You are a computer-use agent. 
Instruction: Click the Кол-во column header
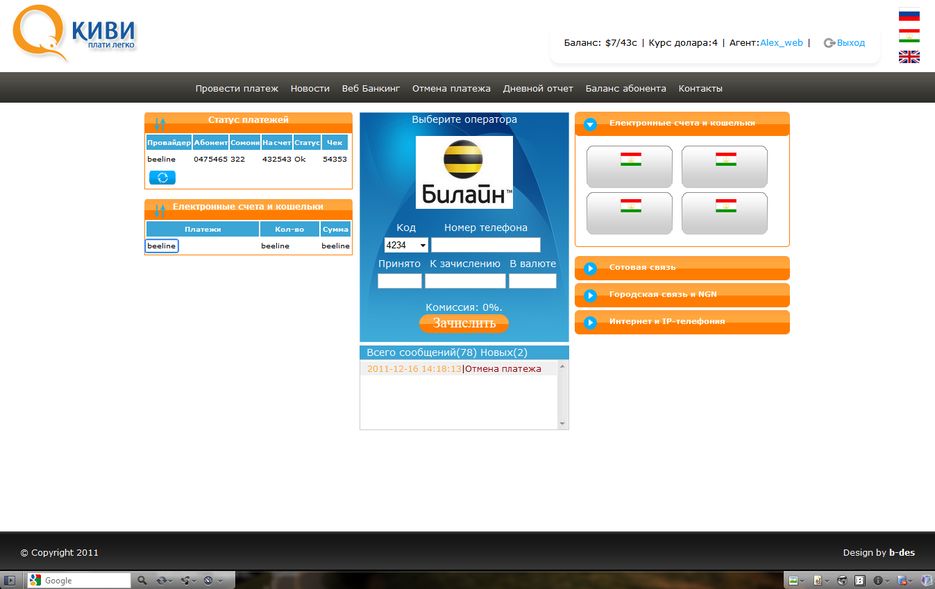coord(289,229)
